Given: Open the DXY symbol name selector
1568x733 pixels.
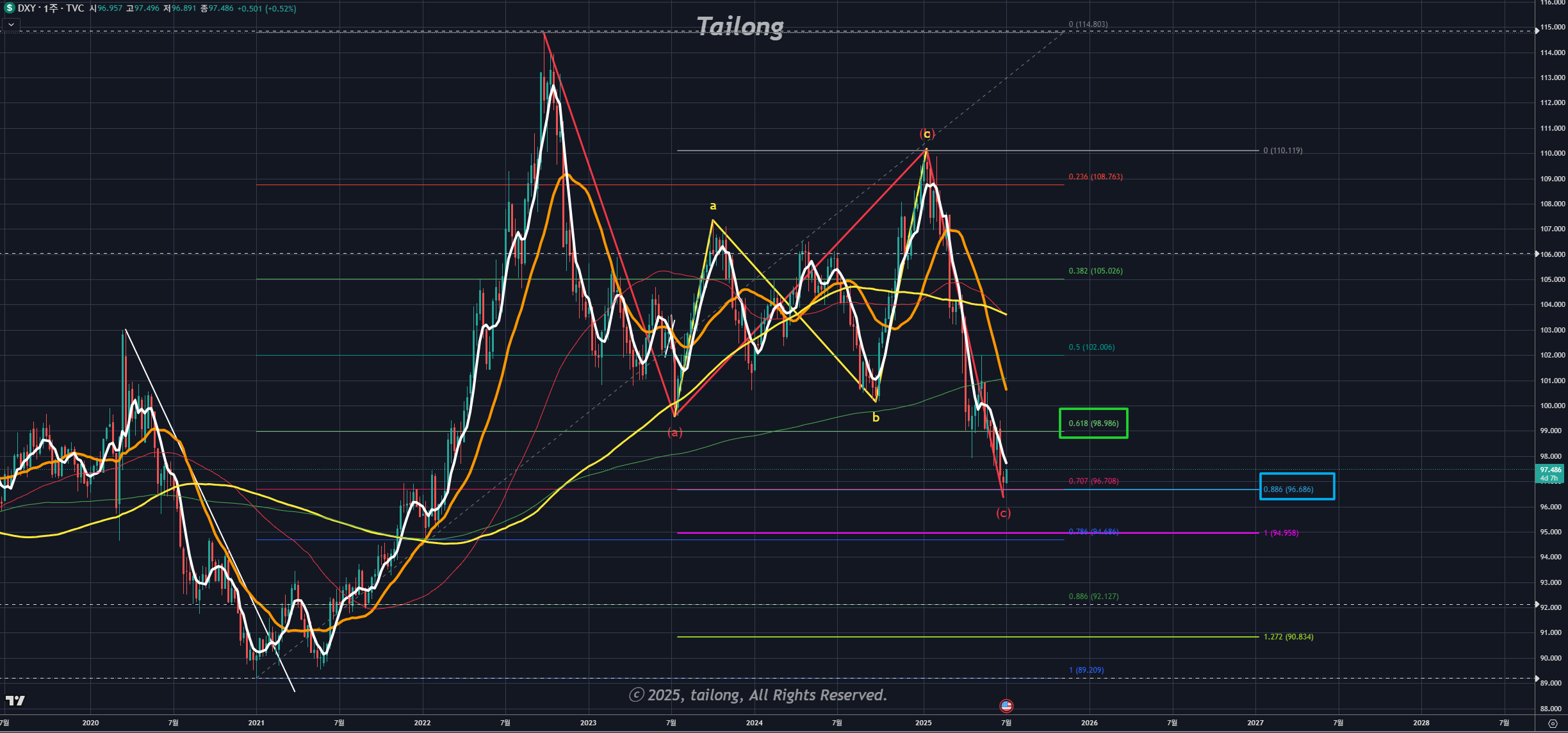Looking at the screenshot, I should [27, 8].
